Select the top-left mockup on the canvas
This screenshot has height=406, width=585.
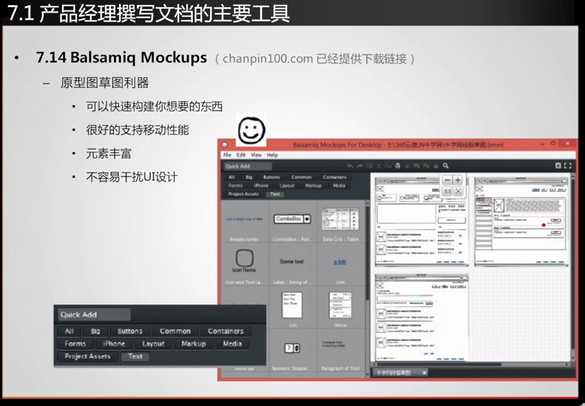[x=422, y=221]
